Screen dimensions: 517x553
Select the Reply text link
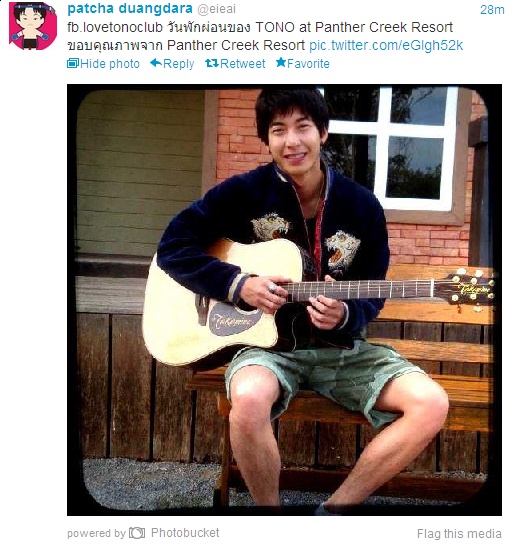(x=178, y=64)
